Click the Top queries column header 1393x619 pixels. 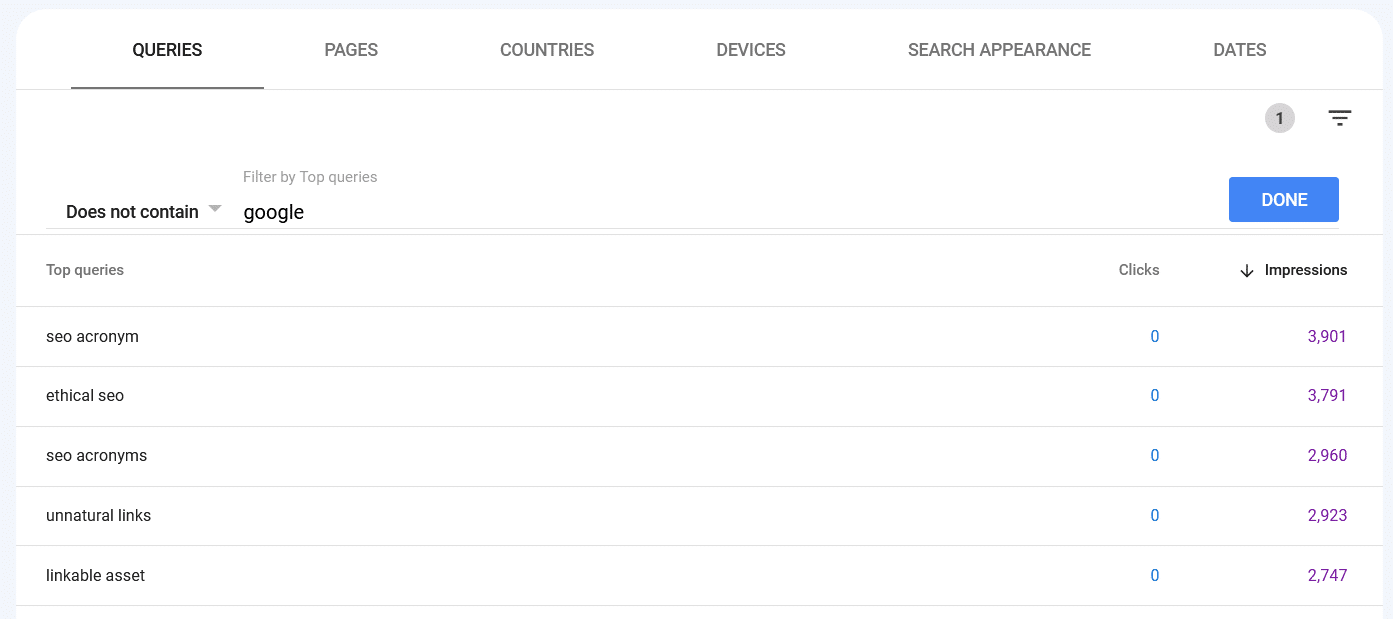pos(85,270)
